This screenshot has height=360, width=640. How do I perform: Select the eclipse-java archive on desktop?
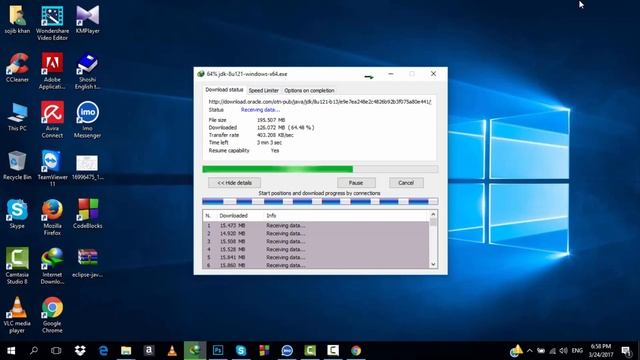pos(87,263)
